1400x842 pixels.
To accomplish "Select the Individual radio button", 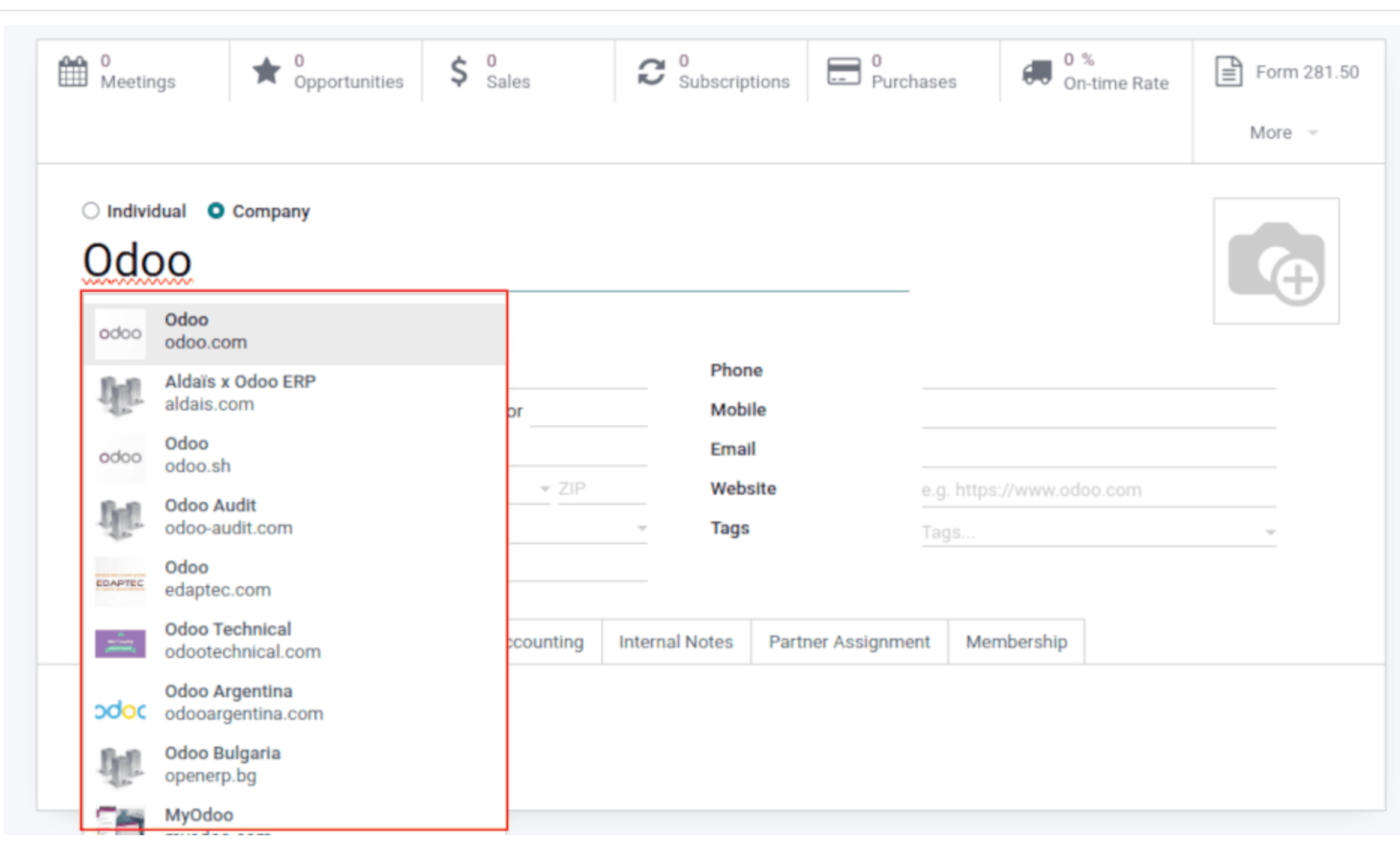I will pos(91,211).
